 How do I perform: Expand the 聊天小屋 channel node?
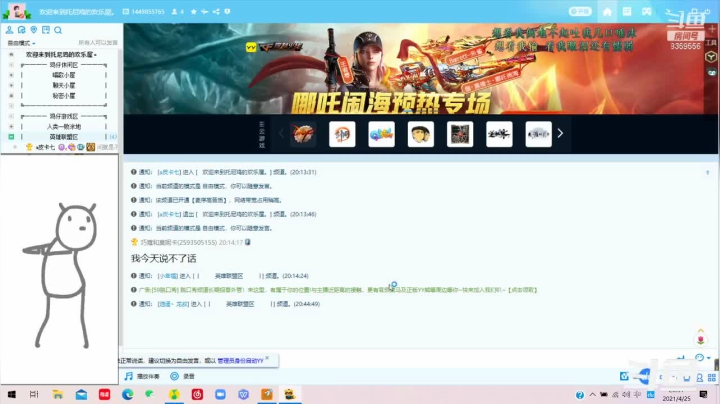[11, 85]
